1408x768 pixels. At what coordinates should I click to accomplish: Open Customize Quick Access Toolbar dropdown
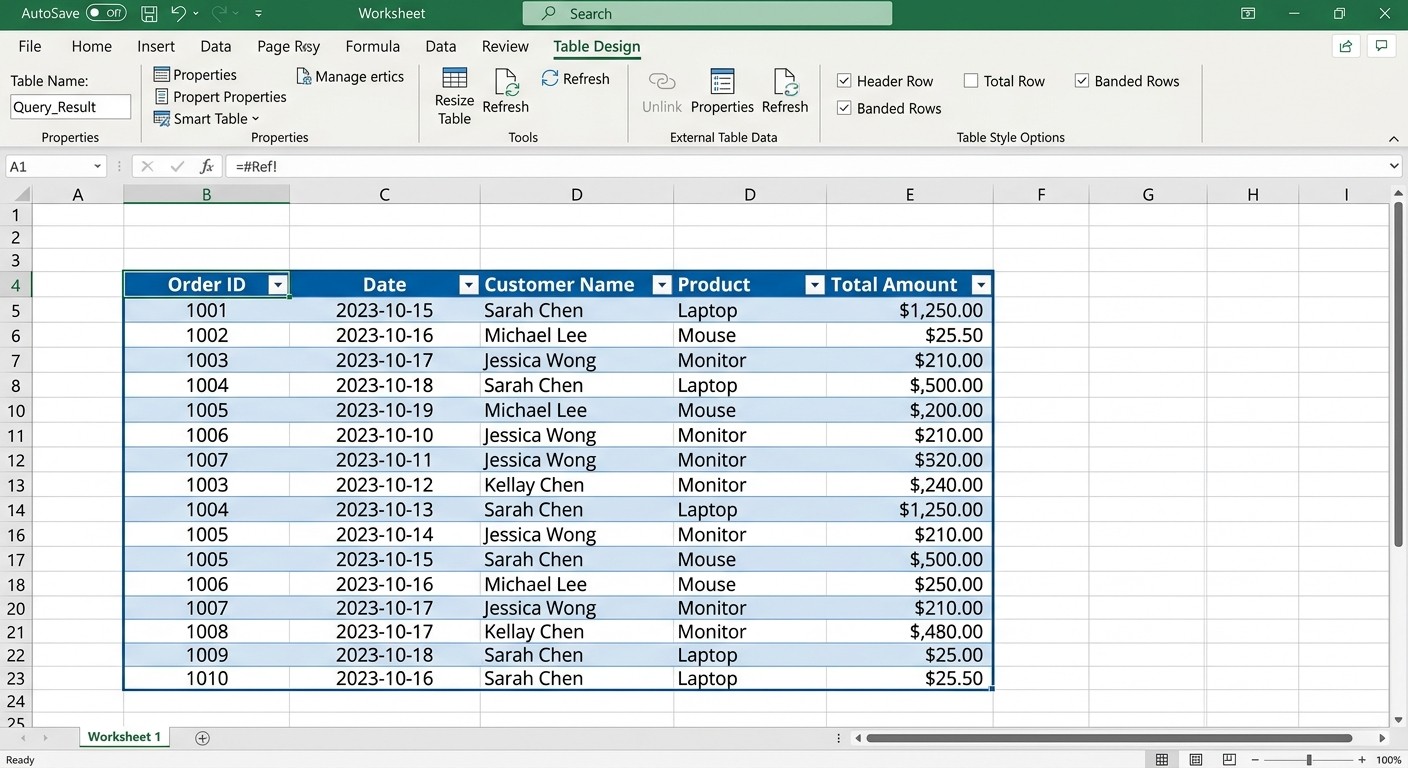pos(259,14)
